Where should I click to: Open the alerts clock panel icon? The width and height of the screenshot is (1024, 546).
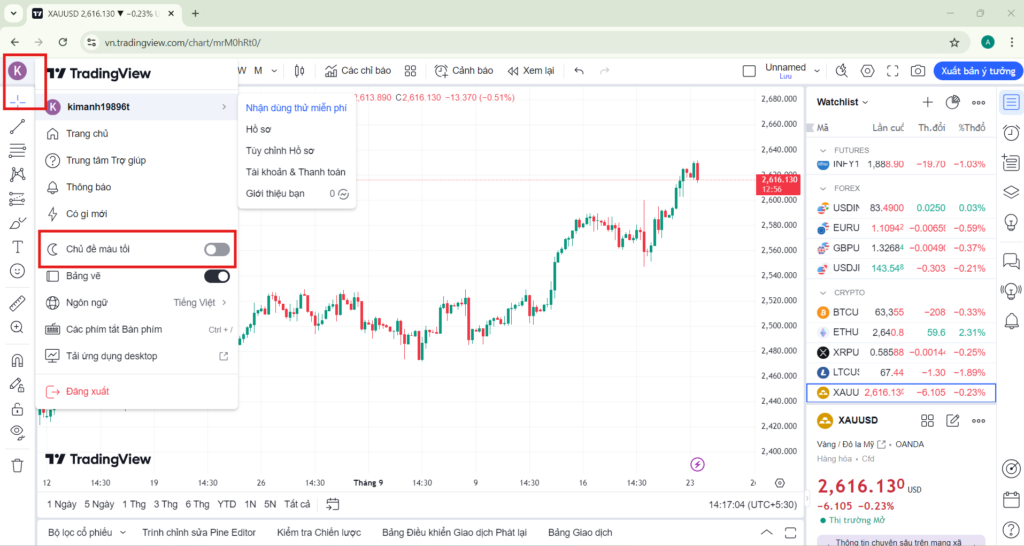coord(1011,133)
